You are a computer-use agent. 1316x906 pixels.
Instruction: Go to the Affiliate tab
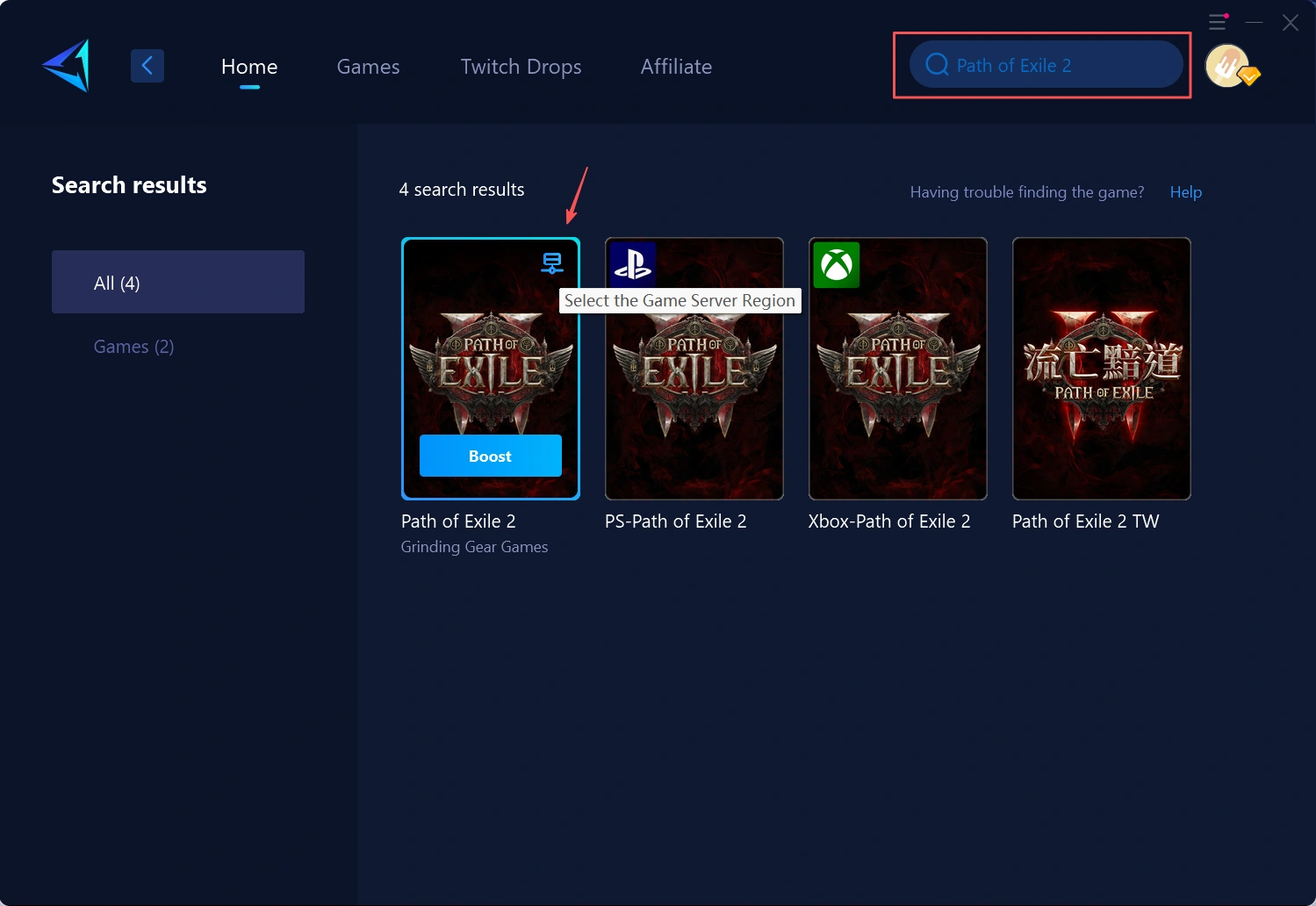click(676, 67)
